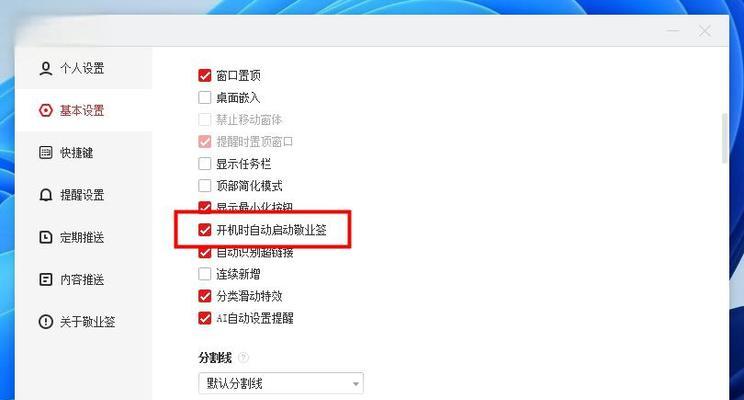
Task: Enable the 桌面嵌入 checkbox
Action: pos(205,98)
